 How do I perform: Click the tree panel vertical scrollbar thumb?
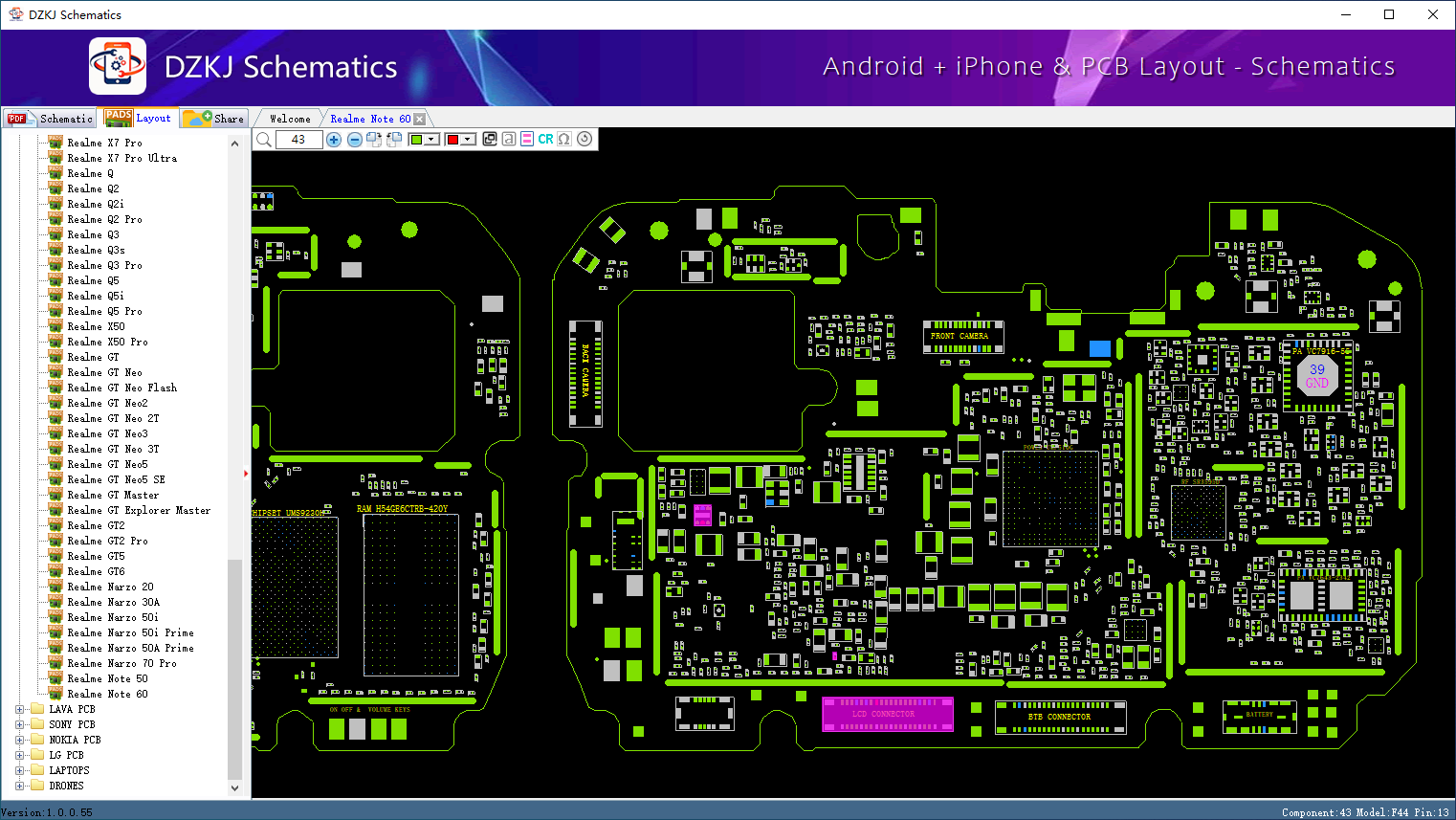(x=234, y=670)
